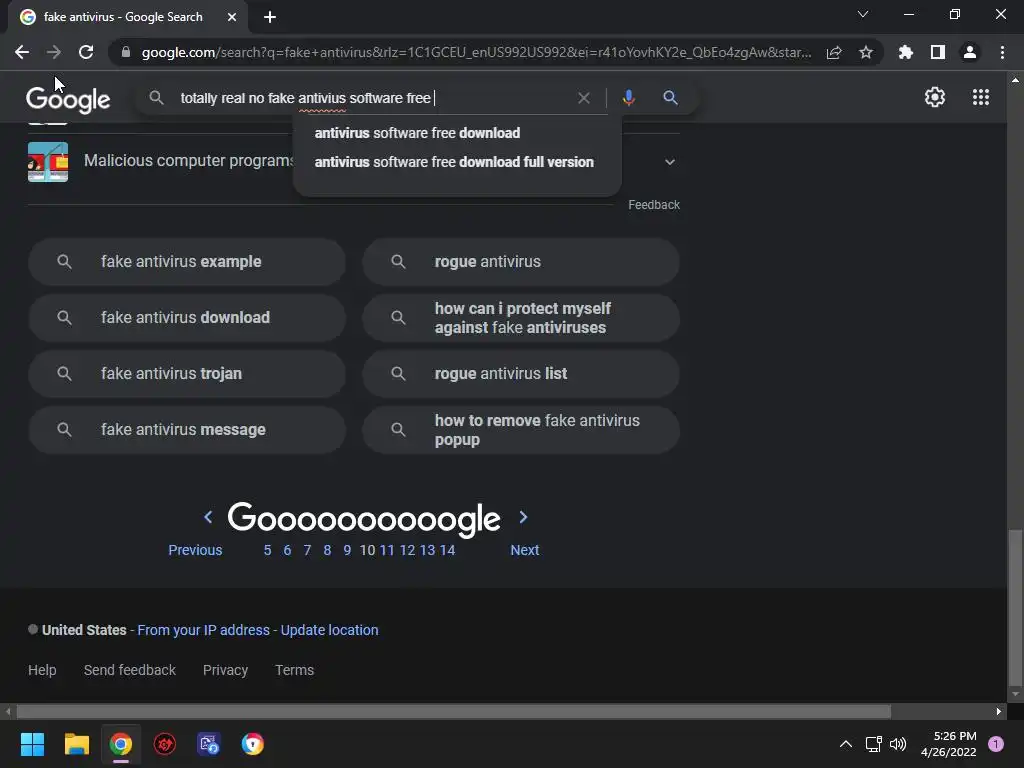1024x768 pixels.
Task: Start voice search with microphone
Action: 628,98
